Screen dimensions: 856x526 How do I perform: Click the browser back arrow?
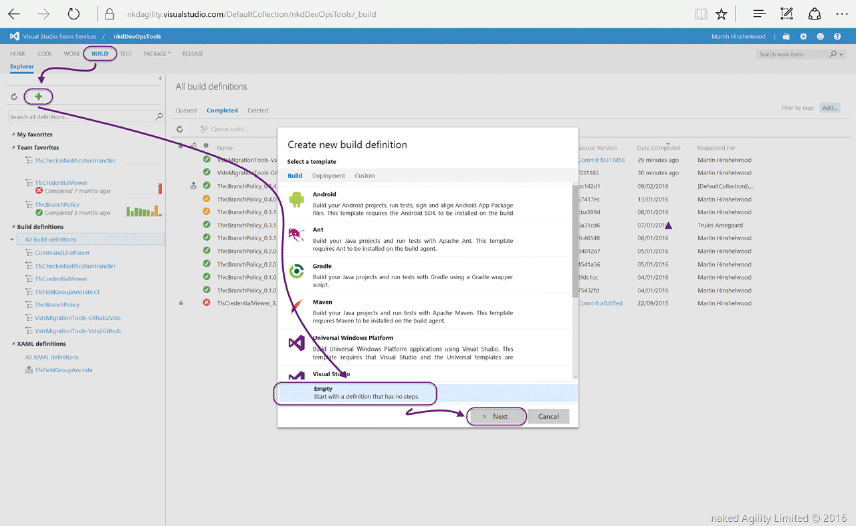point(14,14)
